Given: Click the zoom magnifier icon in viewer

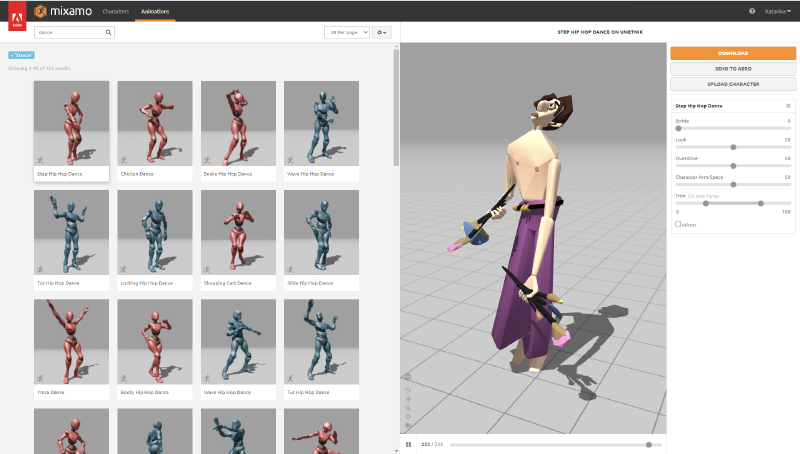Looking at the screenshot, I should click(x=408, y=408).
